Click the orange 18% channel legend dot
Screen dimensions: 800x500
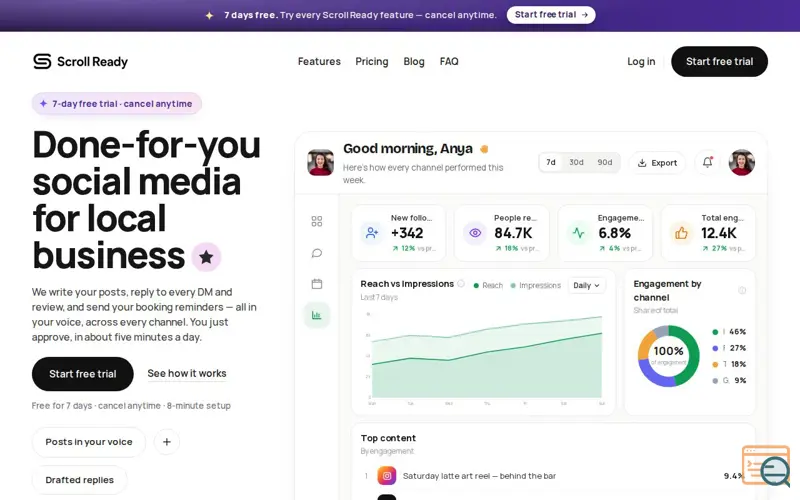click(715, 364)
